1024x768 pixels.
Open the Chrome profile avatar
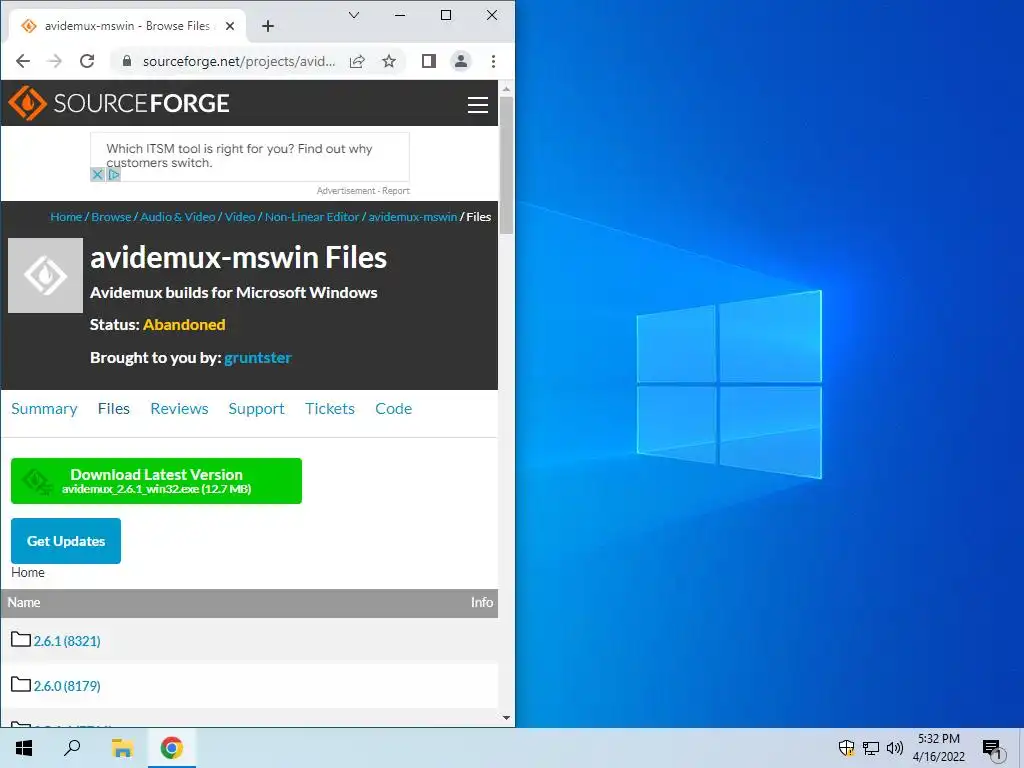click(461, 61)
